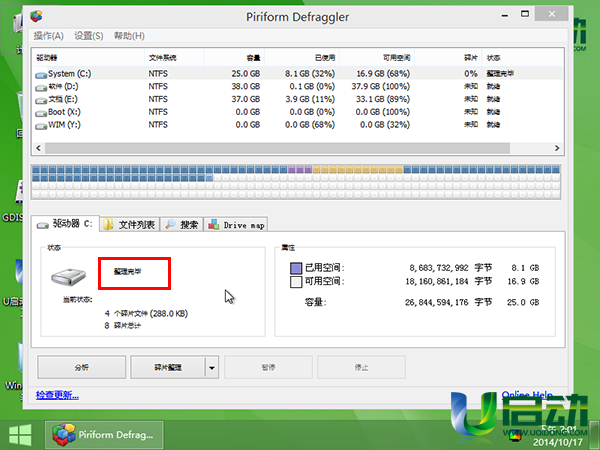The image size is (600, 450).
Task: Sort by the 碎片 column header
Action: 448,58
